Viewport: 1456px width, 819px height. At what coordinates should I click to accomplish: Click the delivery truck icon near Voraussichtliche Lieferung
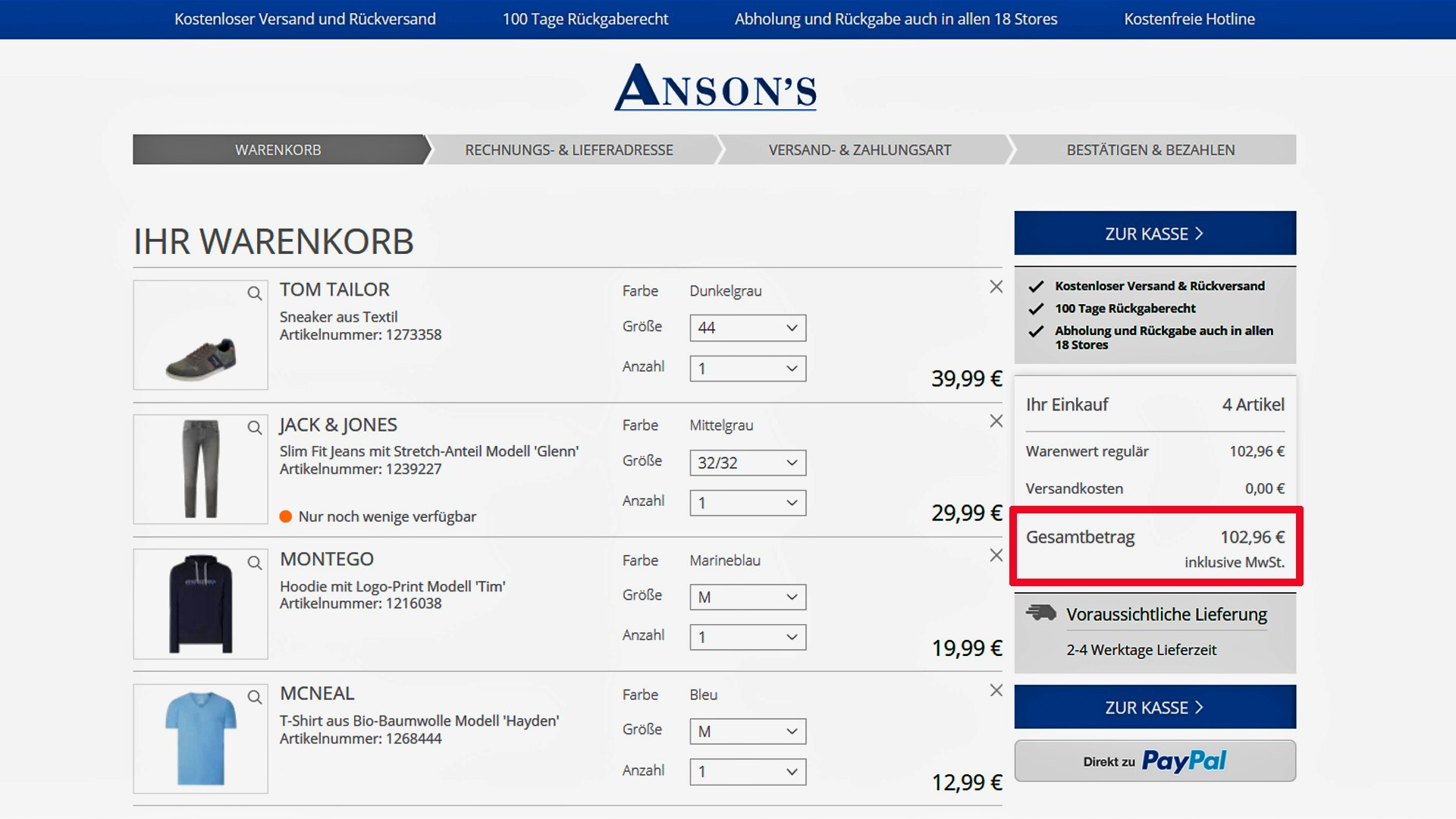(1040, 613)
